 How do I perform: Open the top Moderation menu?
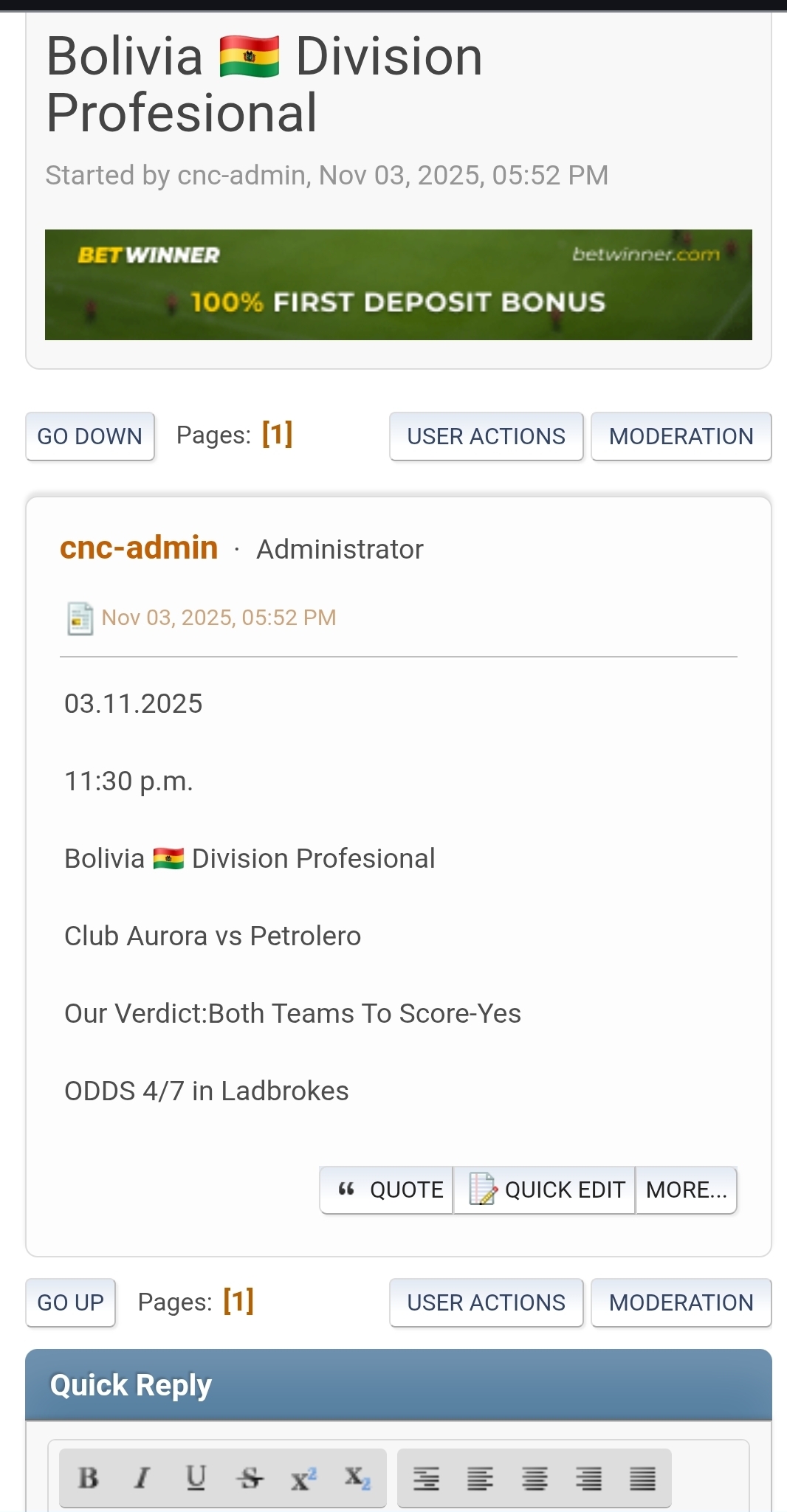pyautogui.click(x=681, y=436)
